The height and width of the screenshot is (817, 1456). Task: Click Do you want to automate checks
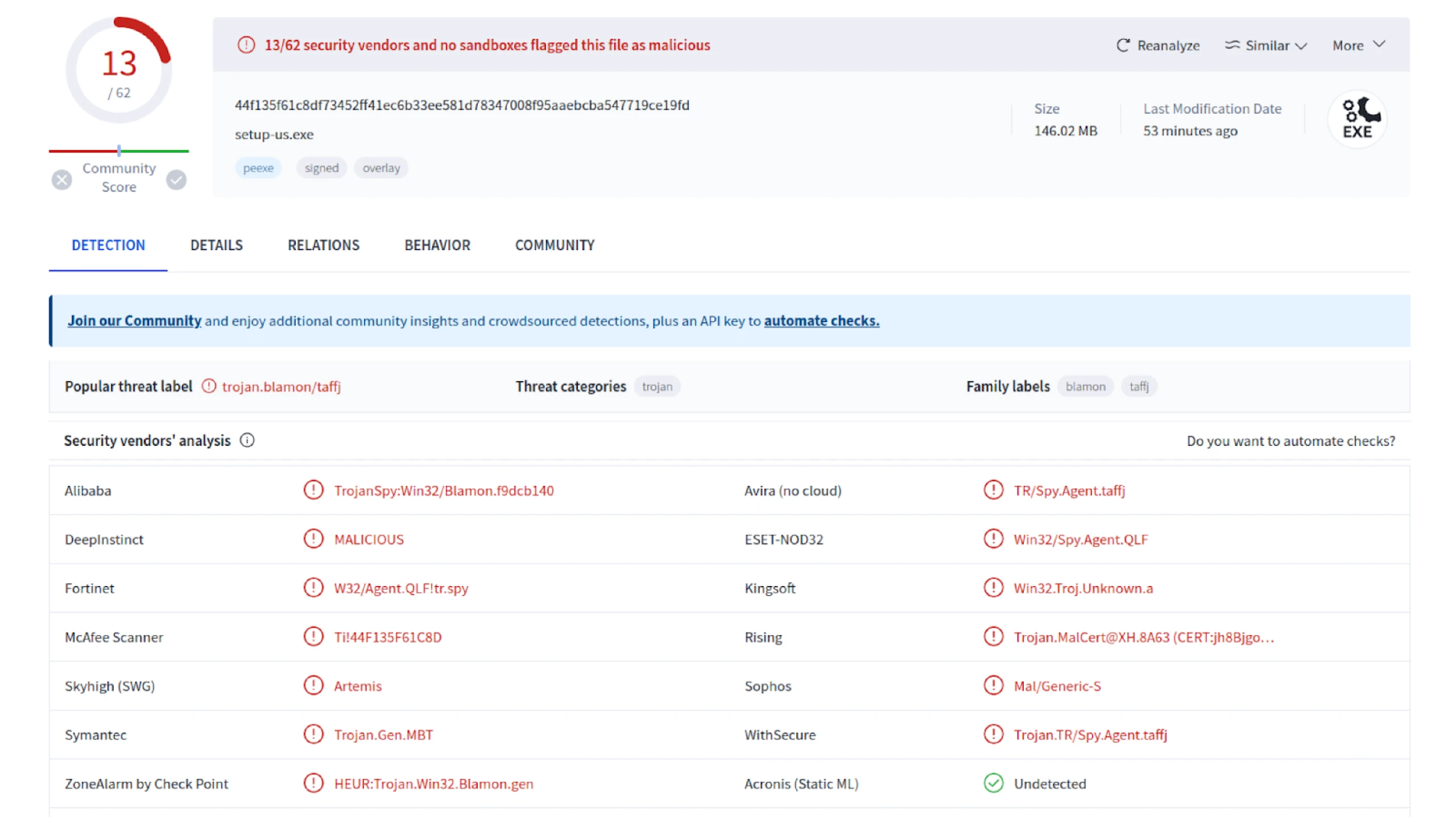tap(1290, 441)
